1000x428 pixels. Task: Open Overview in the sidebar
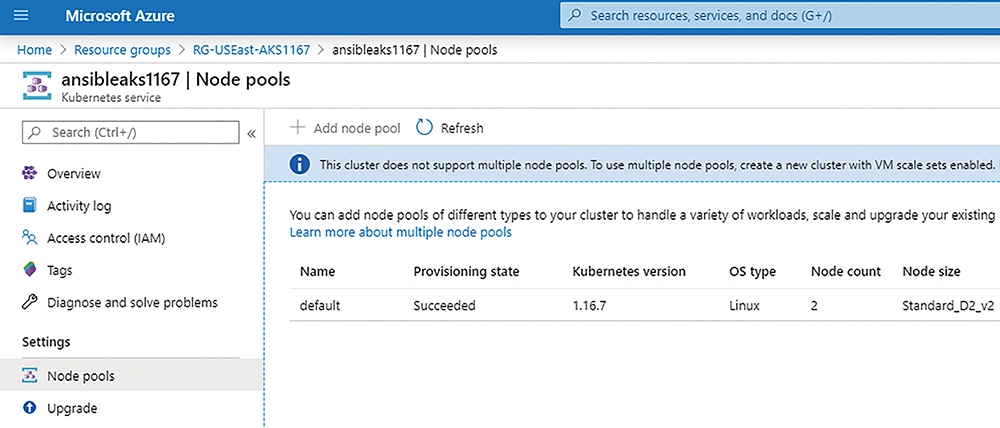click(73, 173)
